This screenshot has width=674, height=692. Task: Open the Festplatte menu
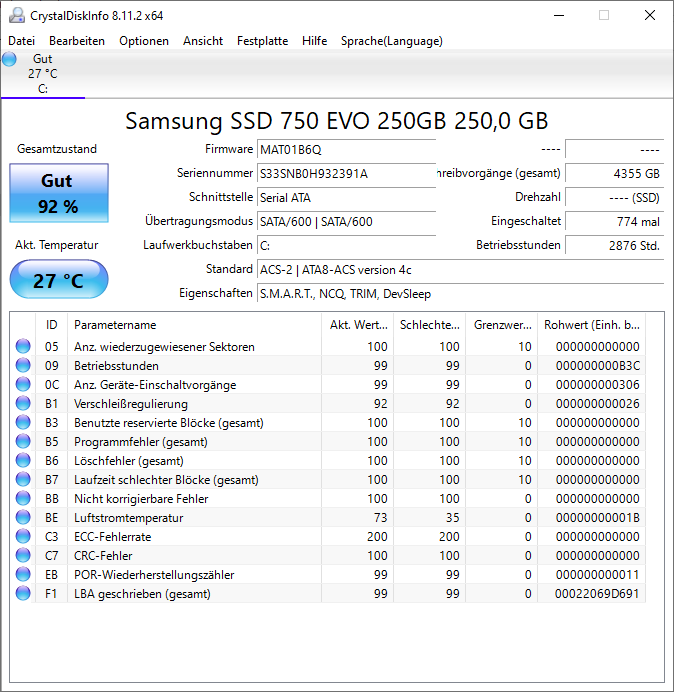[262, 41]
